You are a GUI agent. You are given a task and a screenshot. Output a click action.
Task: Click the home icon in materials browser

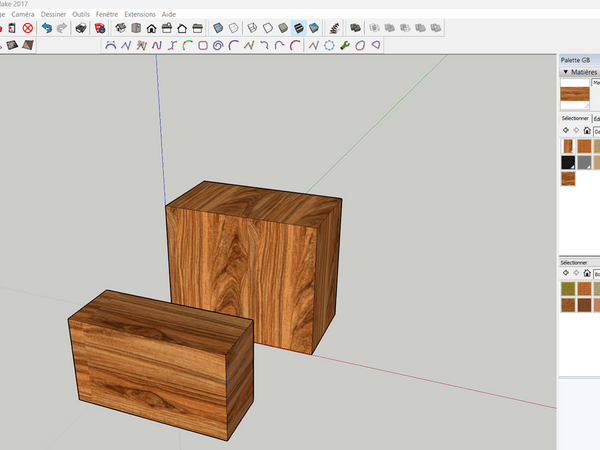[x=588, y=130]
